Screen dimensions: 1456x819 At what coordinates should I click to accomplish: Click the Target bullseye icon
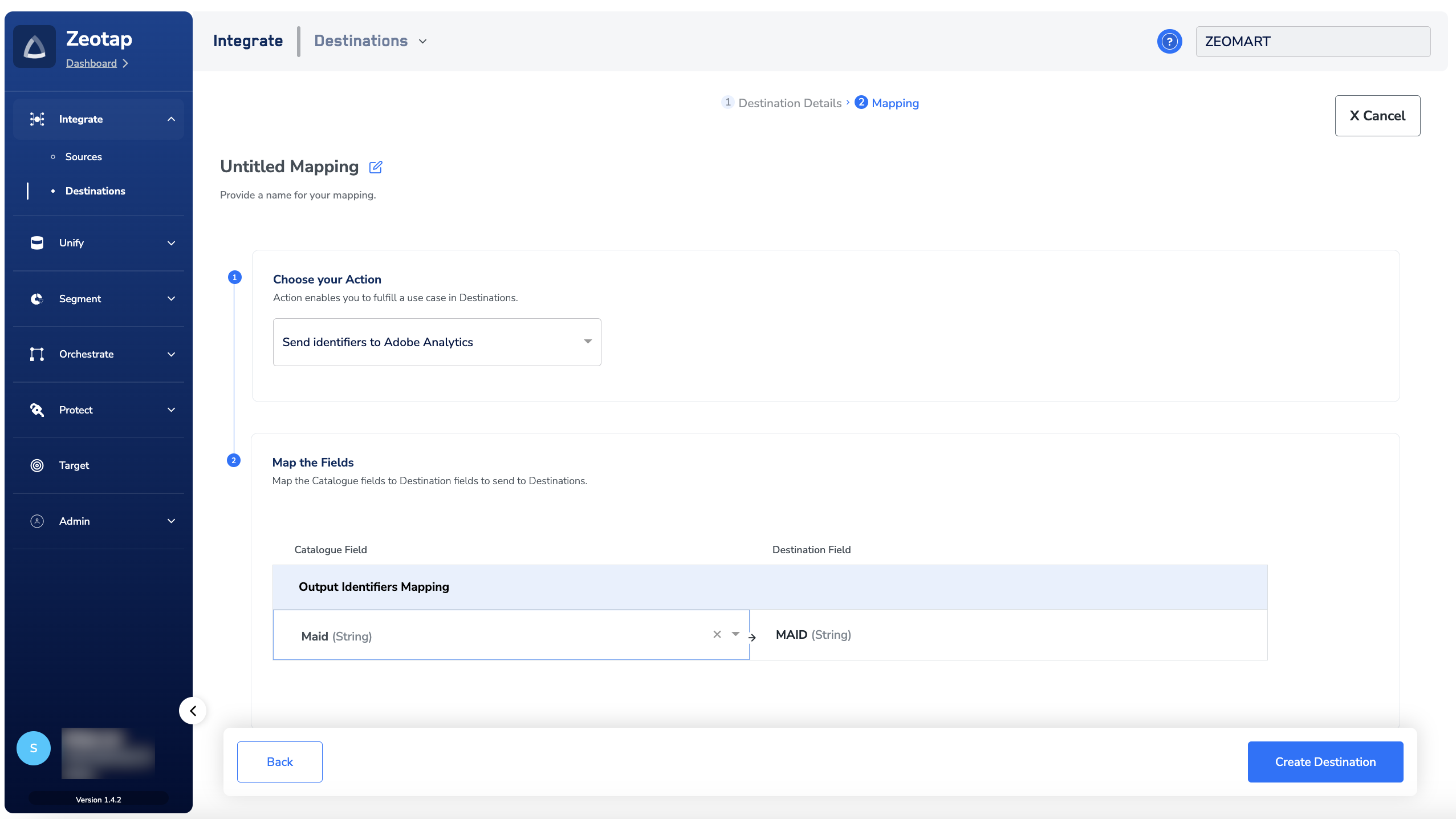tap(37, 465)
